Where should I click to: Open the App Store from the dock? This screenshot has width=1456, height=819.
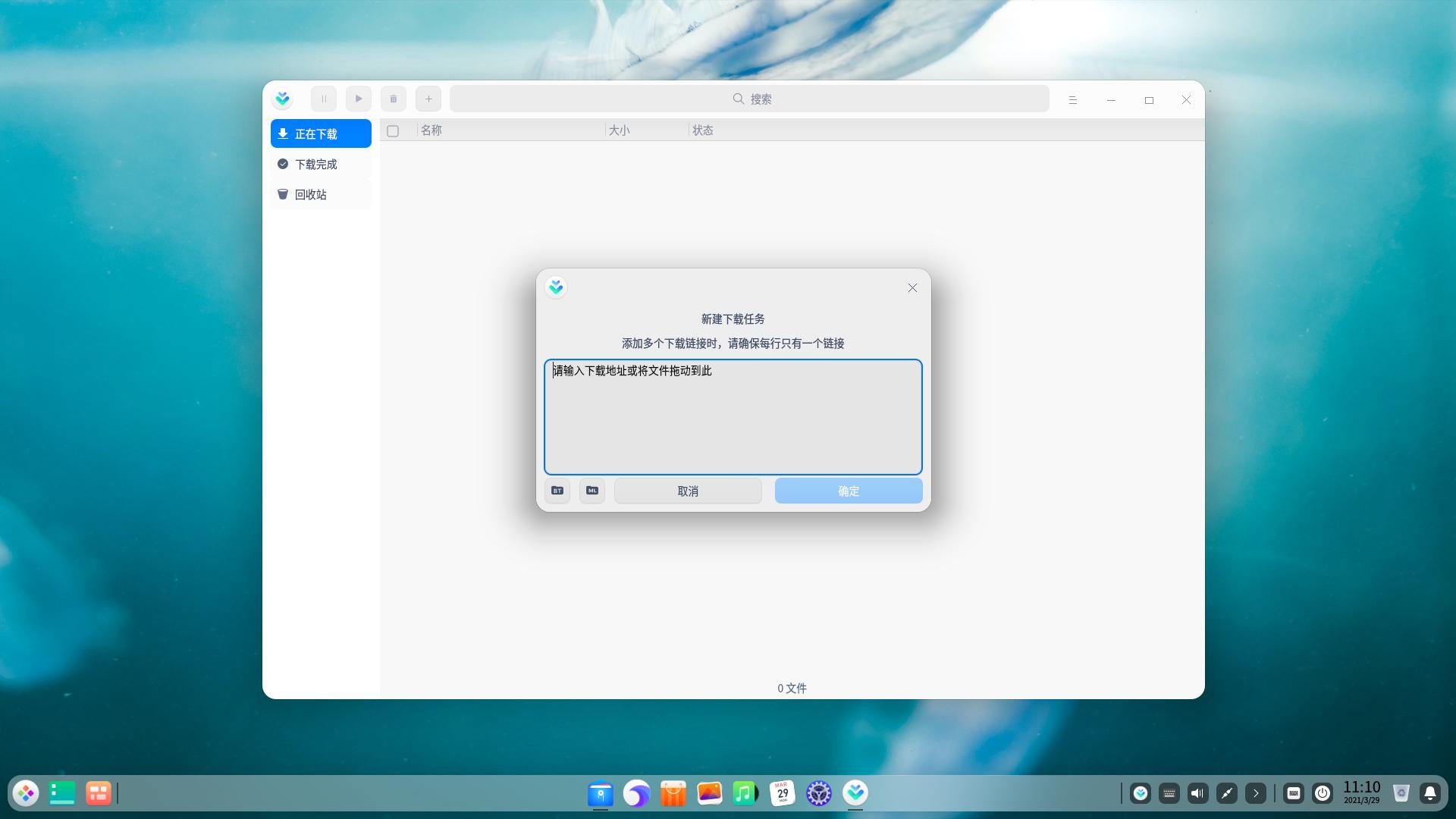click(x=673, y=793)
